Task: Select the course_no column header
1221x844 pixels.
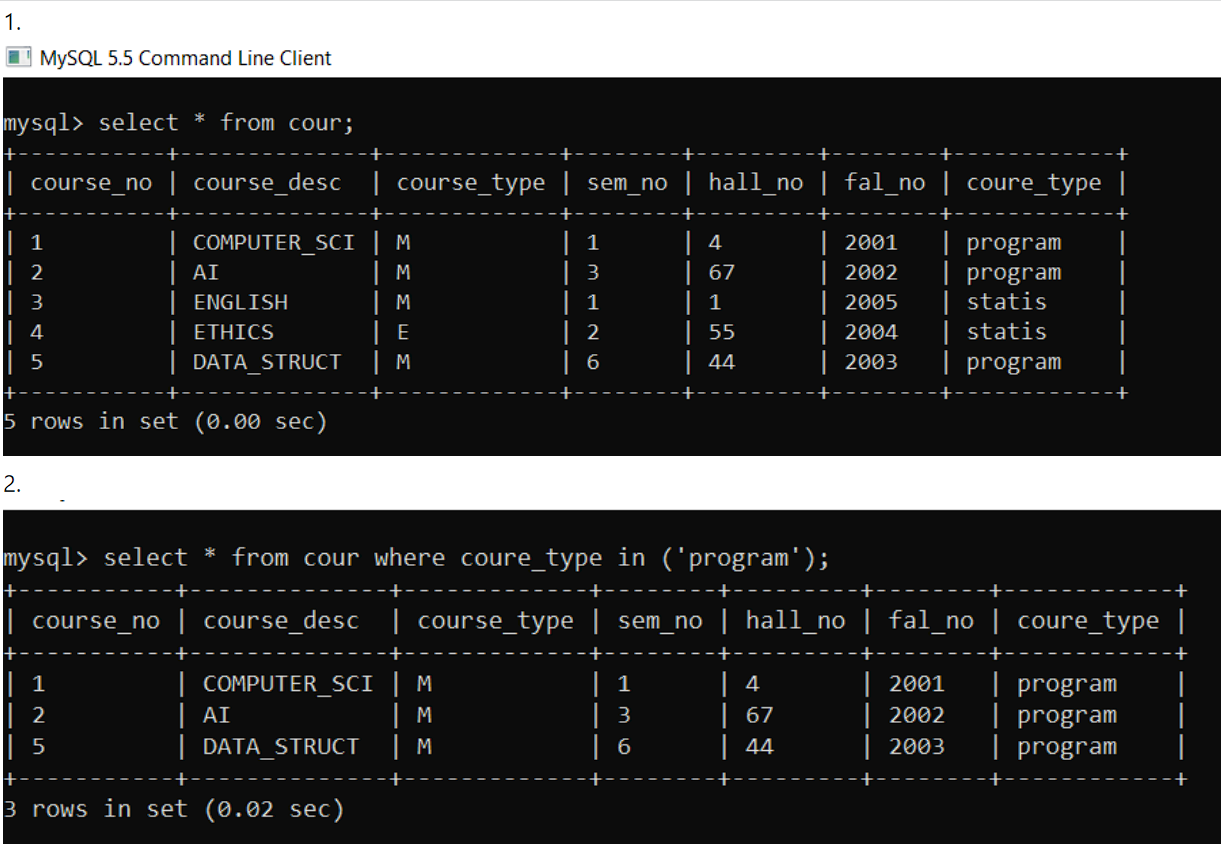Action: pos(95,182)
